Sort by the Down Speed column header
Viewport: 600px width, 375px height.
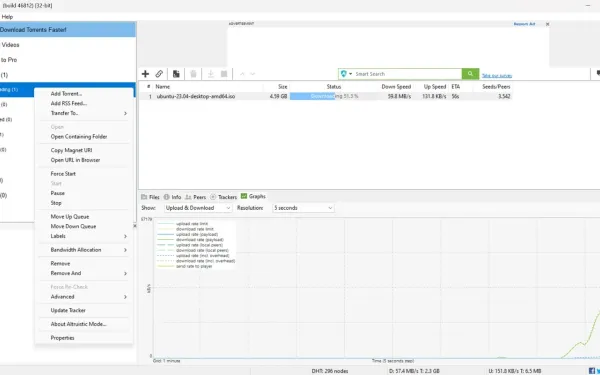pyautogui.click(x=396, y=87)
